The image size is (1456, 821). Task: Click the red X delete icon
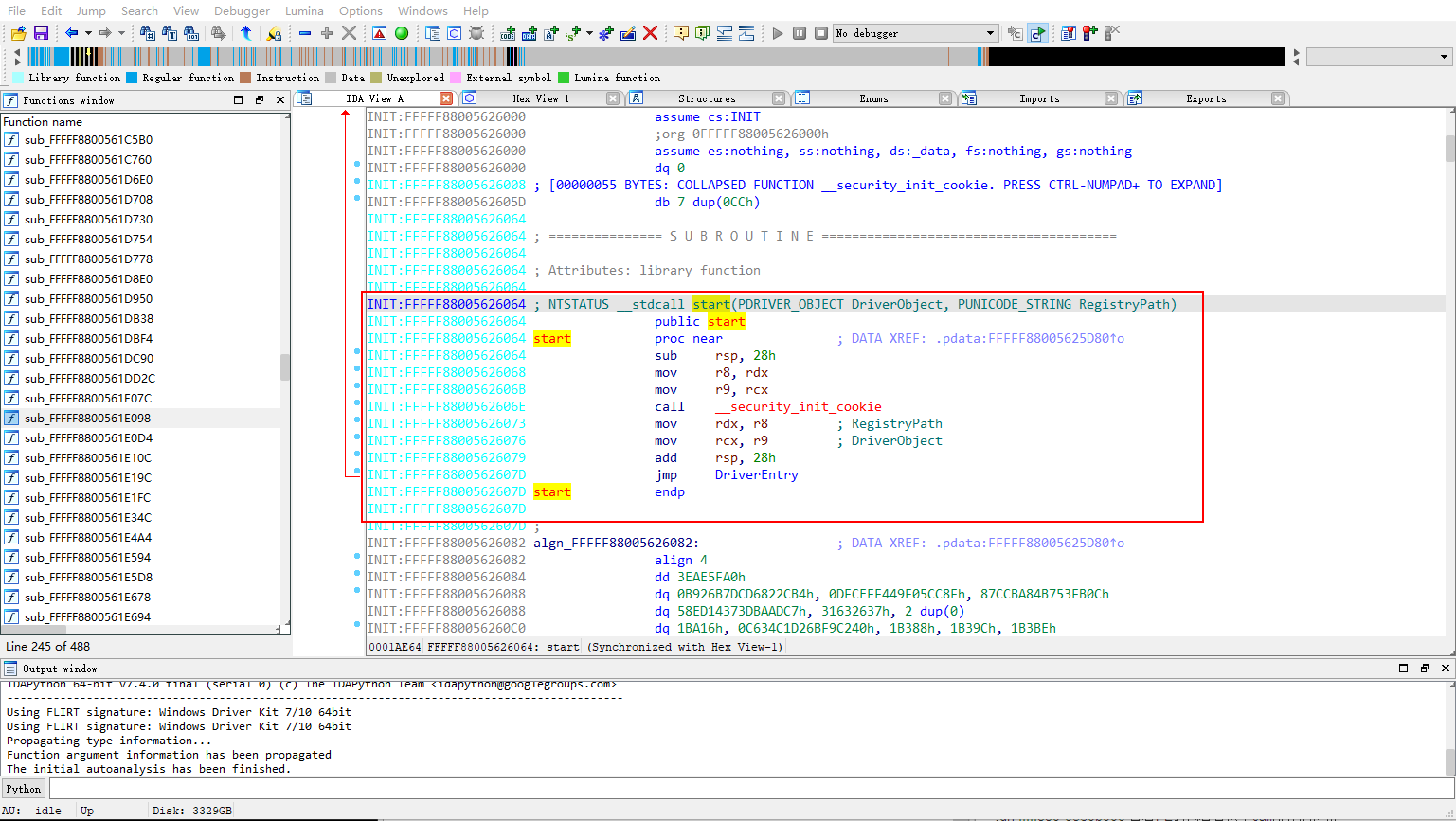(x=651, y=33)
